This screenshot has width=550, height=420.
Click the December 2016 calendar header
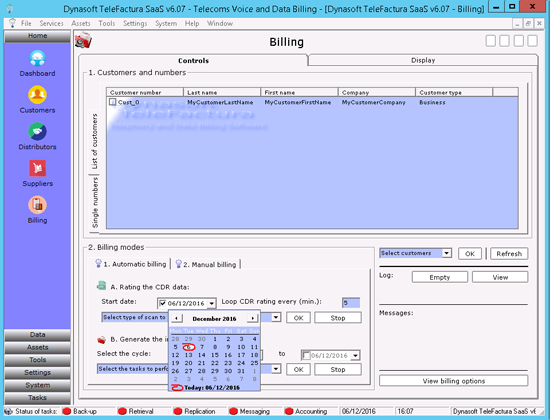coord(214,319)
